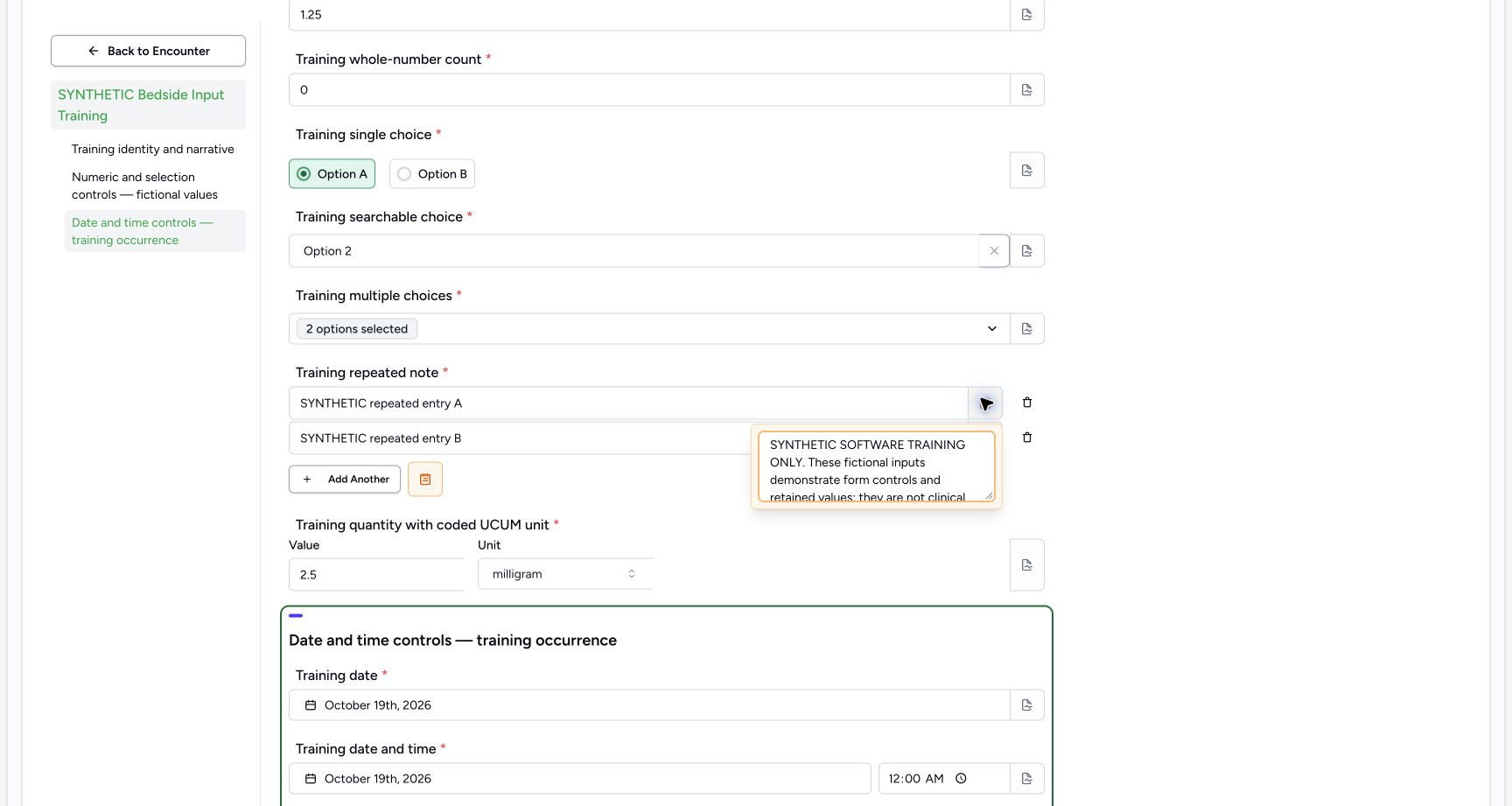Delete SYNTHETIC repeated entry B
1512x806 pixels.
(1027, 438)
